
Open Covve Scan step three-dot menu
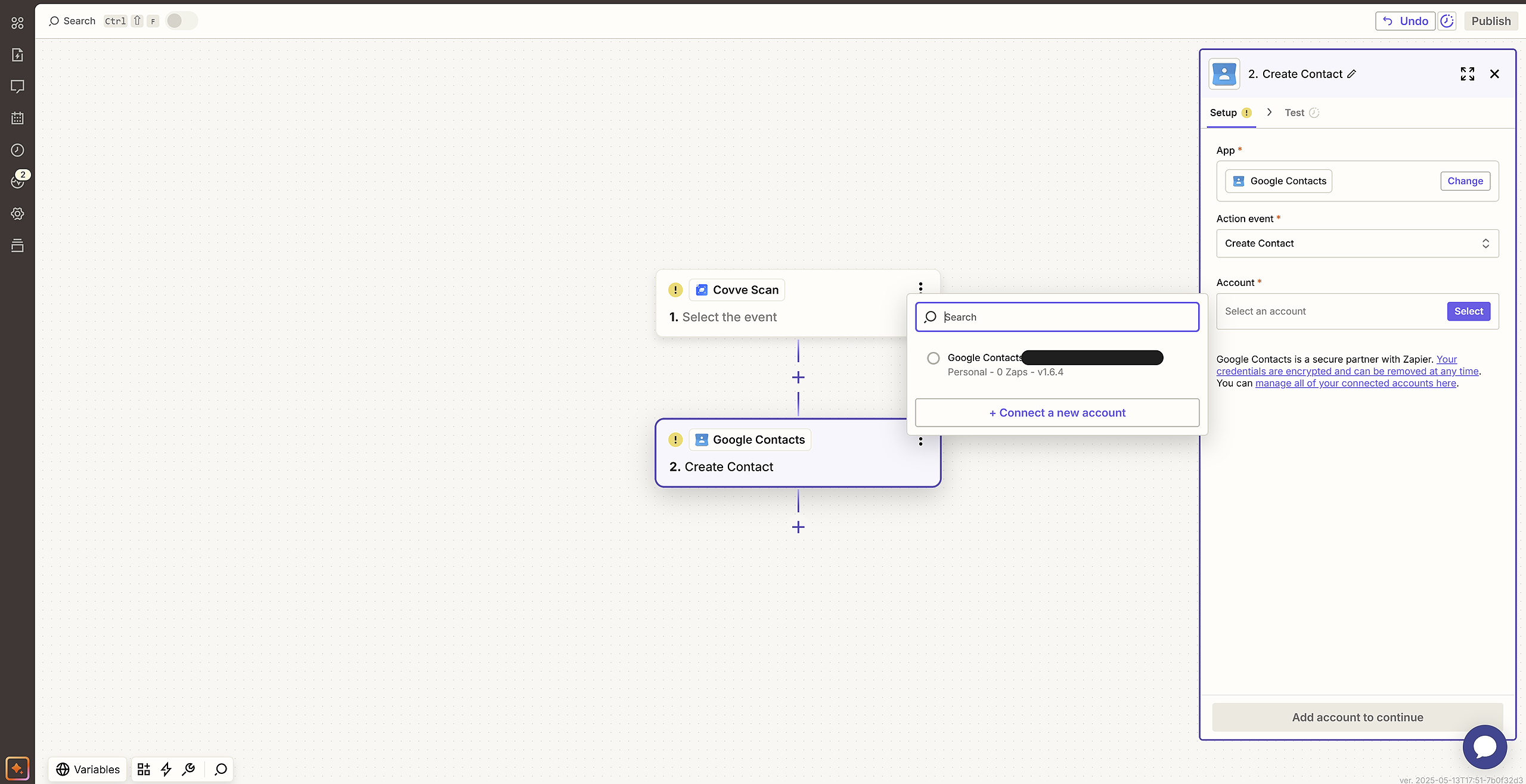pos(920,287)
